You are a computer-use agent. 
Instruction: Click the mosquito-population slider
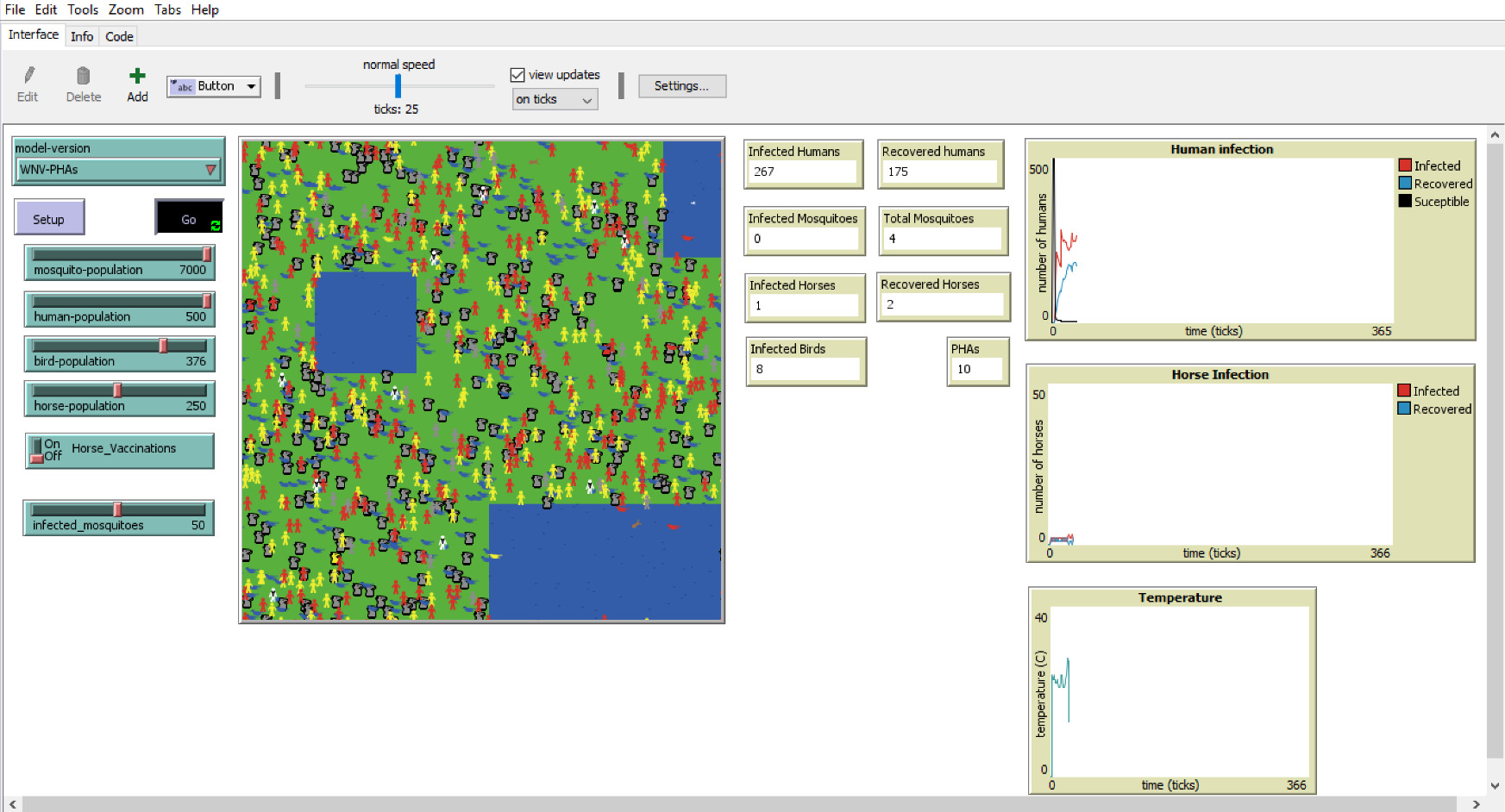(x=119, y=262)
